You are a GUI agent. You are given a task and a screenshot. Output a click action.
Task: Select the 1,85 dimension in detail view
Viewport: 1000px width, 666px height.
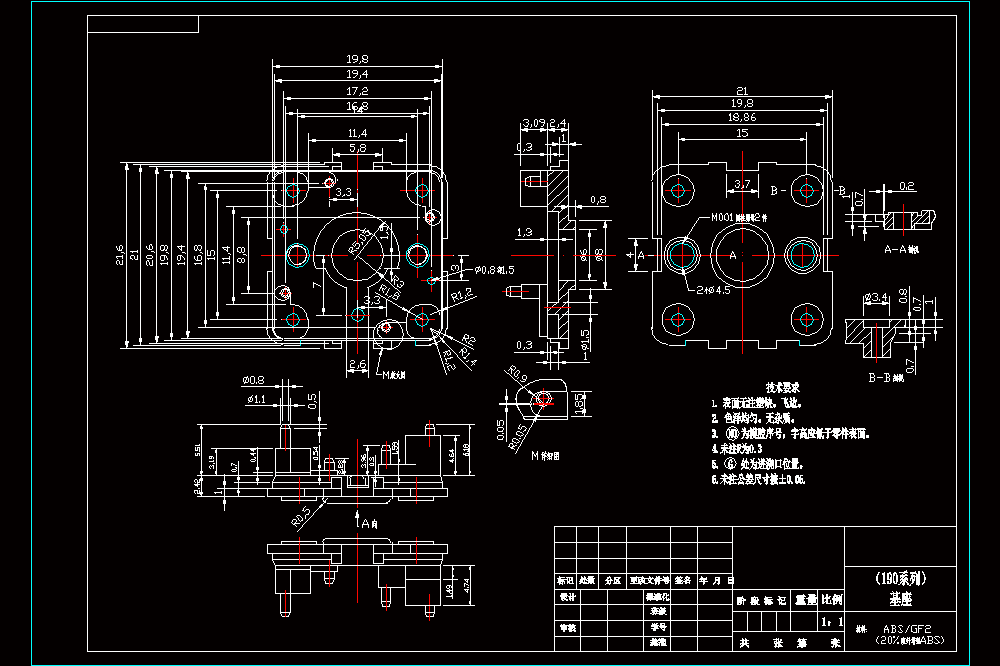[x=578, y=403]
